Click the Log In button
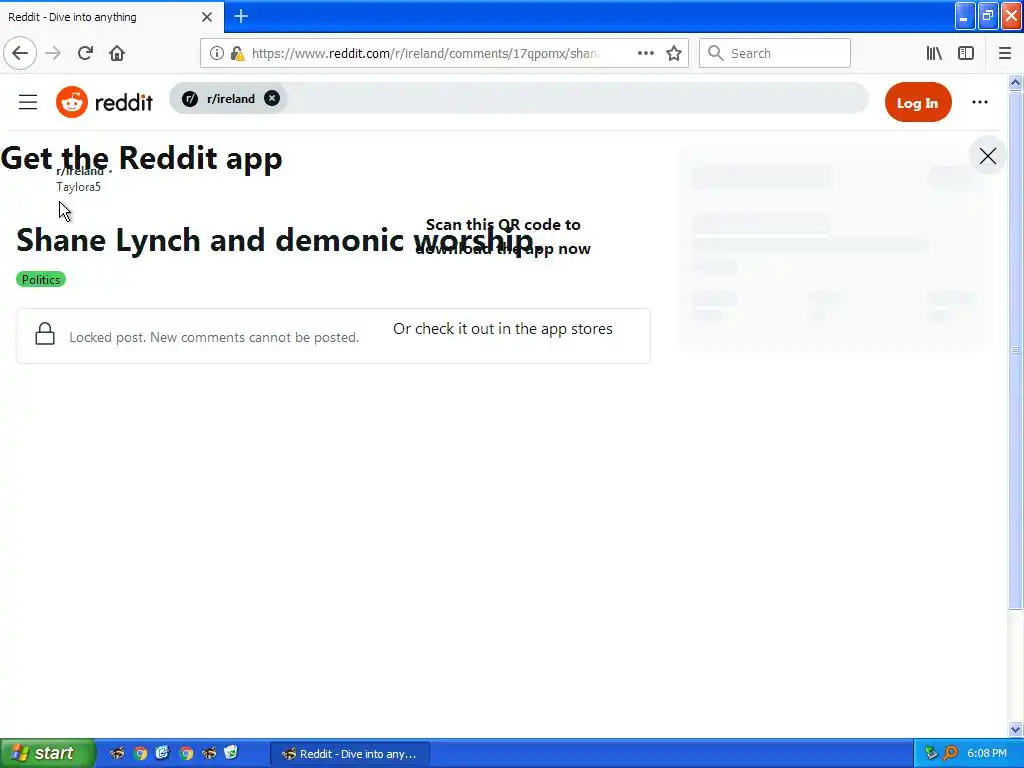This screenshot has height=768, width=1024. coord(918,103)
